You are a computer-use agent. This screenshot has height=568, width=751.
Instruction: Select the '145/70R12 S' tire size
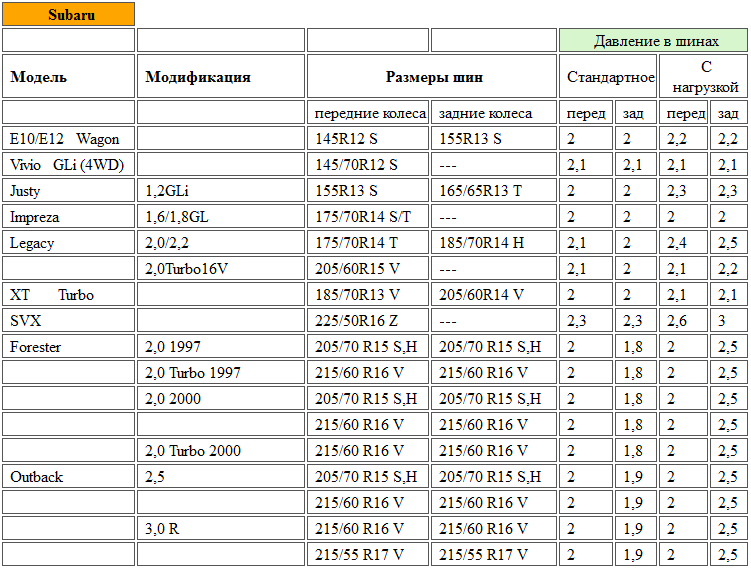(x=368, y=165)
